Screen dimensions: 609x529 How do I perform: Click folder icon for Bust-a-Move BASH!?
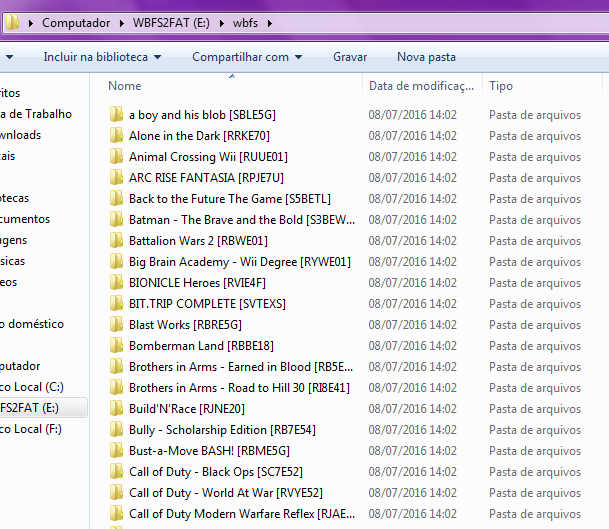[x=117, y=451]
